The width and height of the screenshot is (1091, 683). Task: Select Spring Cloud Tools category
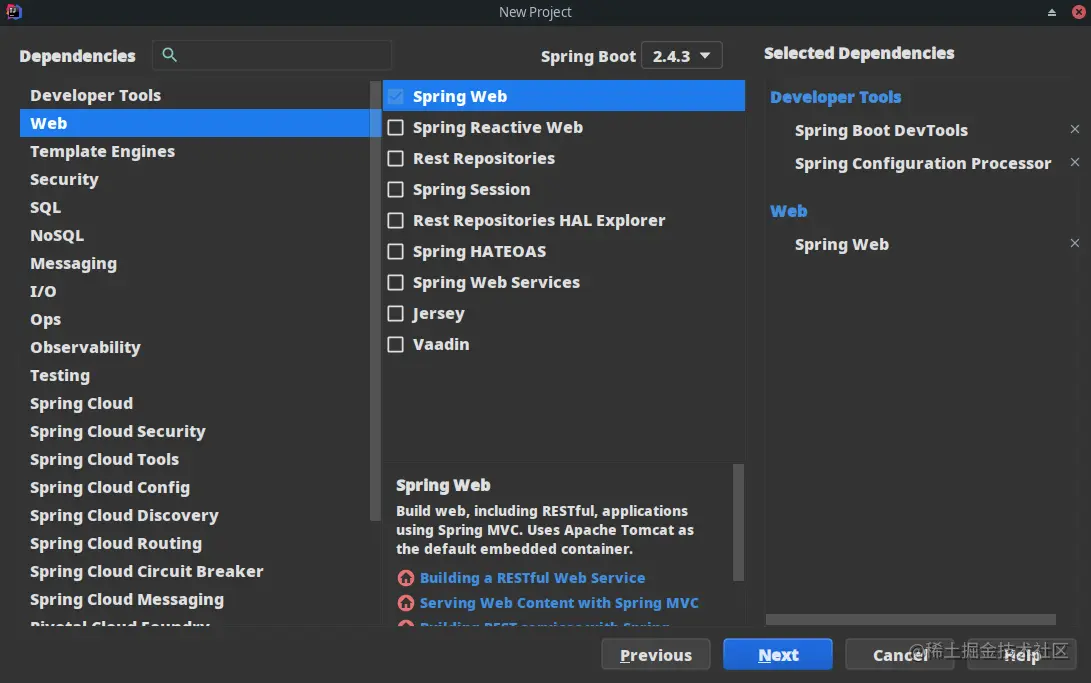click(x=195, y=459)
